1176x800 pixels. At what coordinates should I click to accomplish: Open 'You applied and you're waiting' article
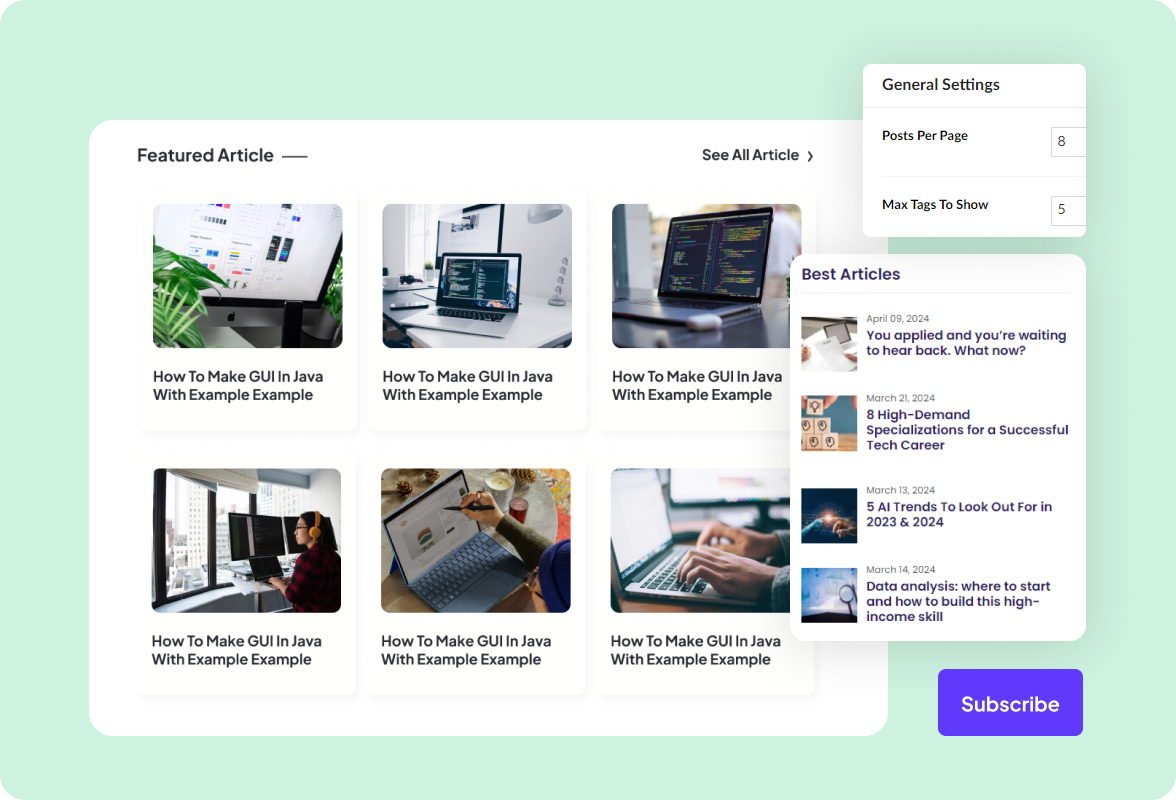click(x=966, y=343)
